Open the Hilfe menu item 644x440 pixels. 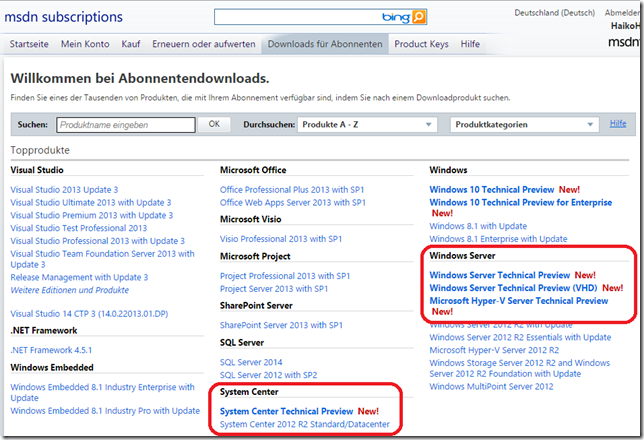coord(470,44)
